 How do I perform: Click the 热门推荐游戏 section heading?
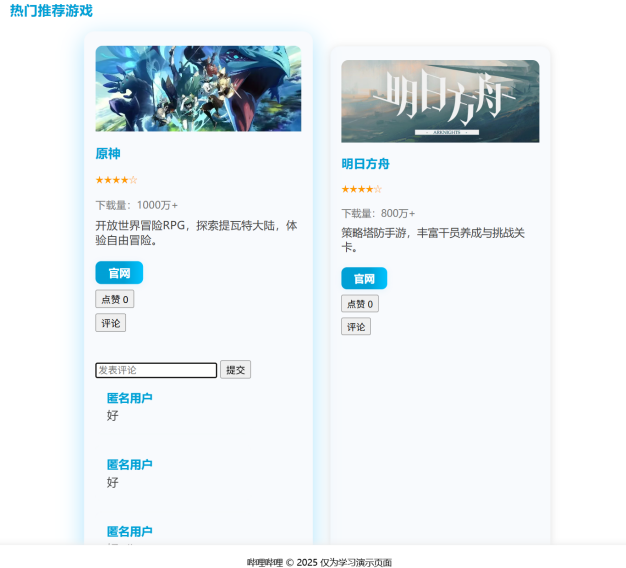tap(51, 11)
